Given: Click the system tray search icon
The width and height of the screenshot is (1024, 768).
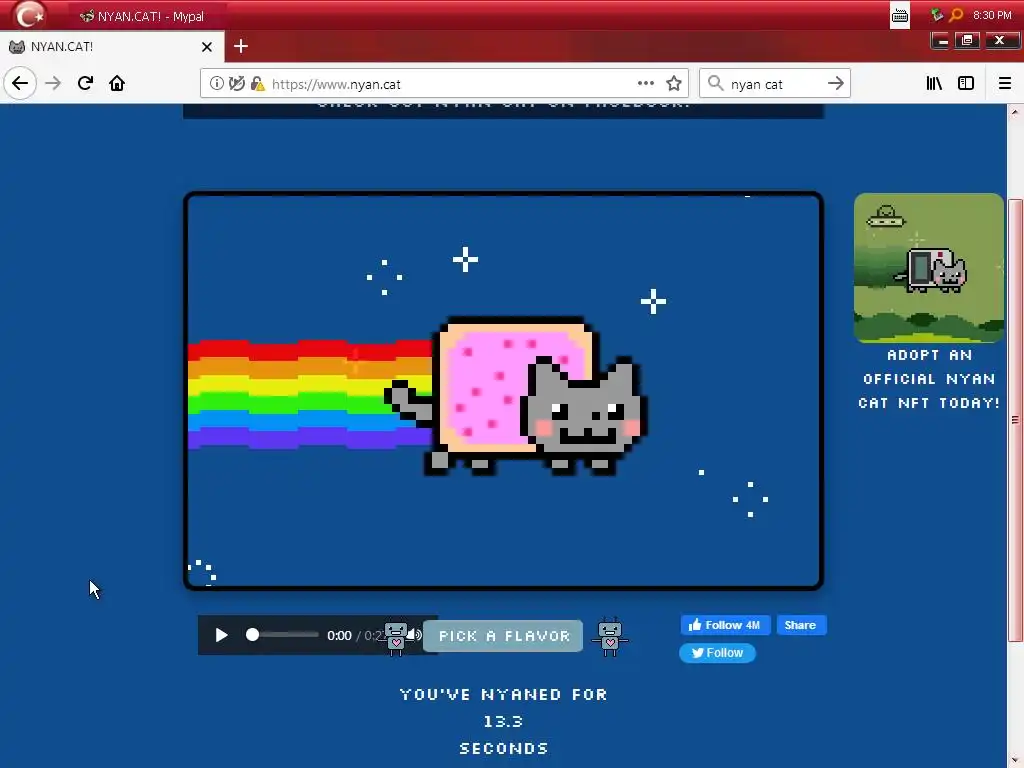Looking at the screenshot, I should point(956,14).
